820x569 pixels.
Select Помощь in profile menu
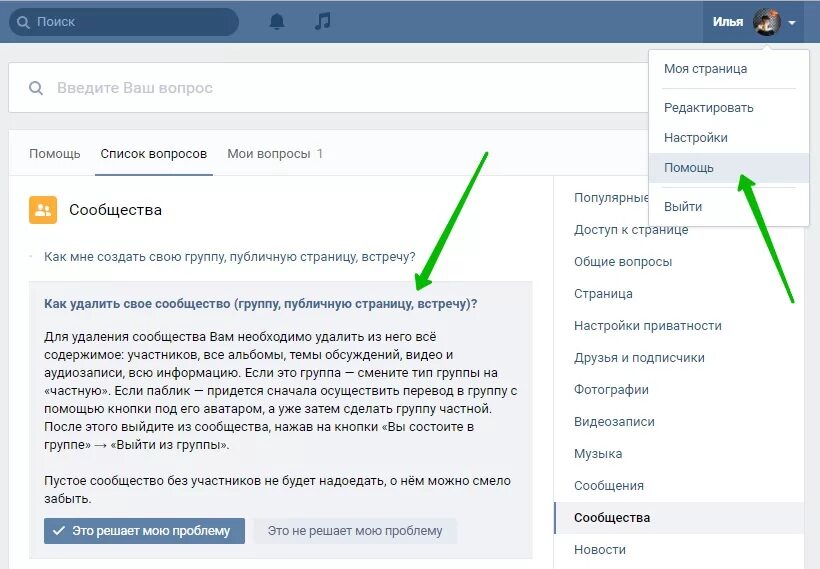click(729, 168)
